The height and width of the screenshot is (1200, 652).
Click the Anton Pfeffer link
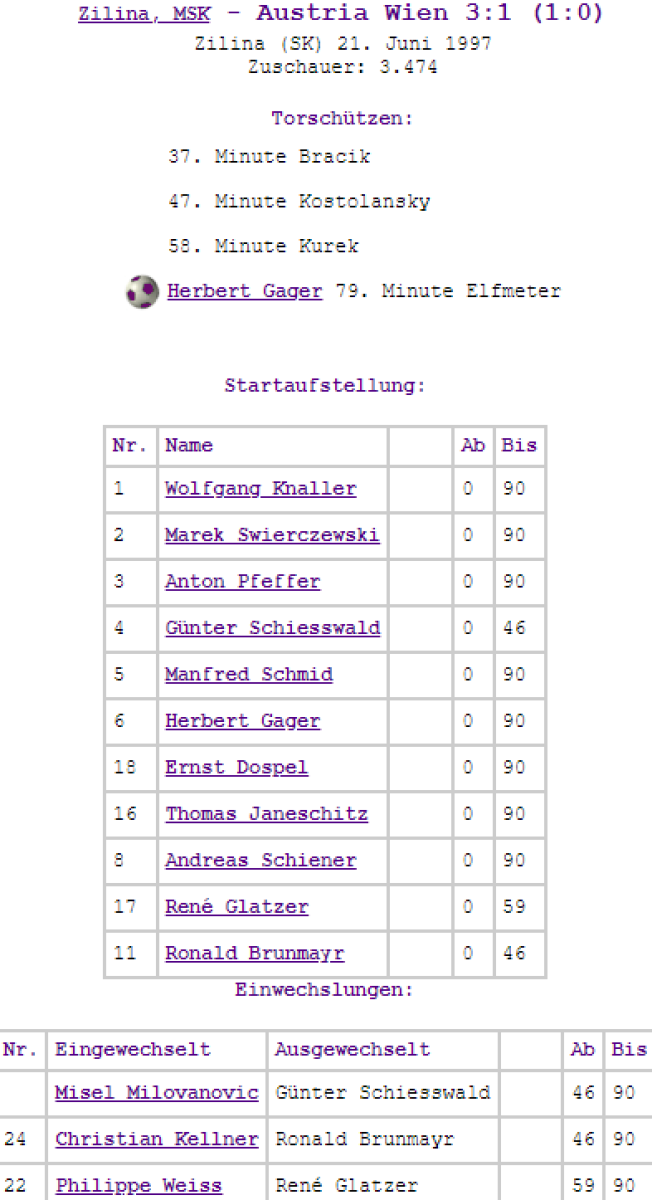[243, 581]
